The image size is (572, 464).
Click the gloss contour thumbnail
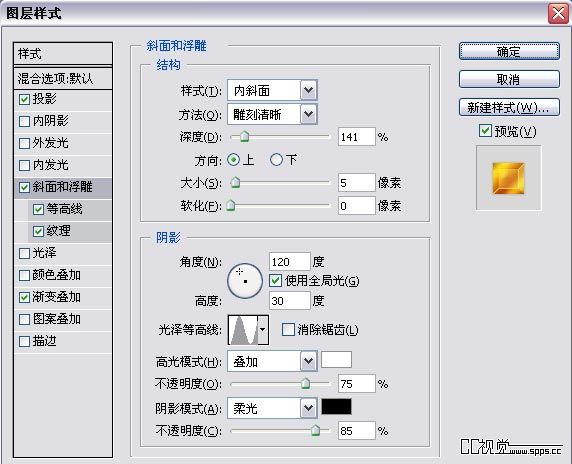point(243,330)
